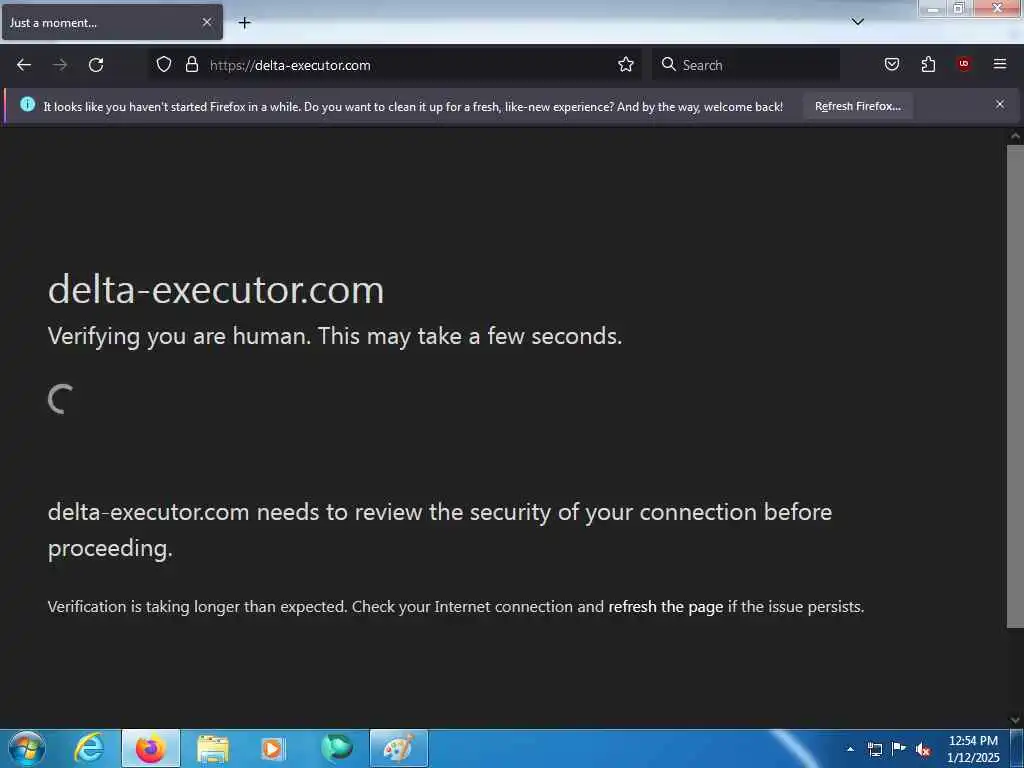Image resolution: width=1024 pixels, height=768 pixels.
Task: Focus the Search box
Action: click(x=746, y=65)
